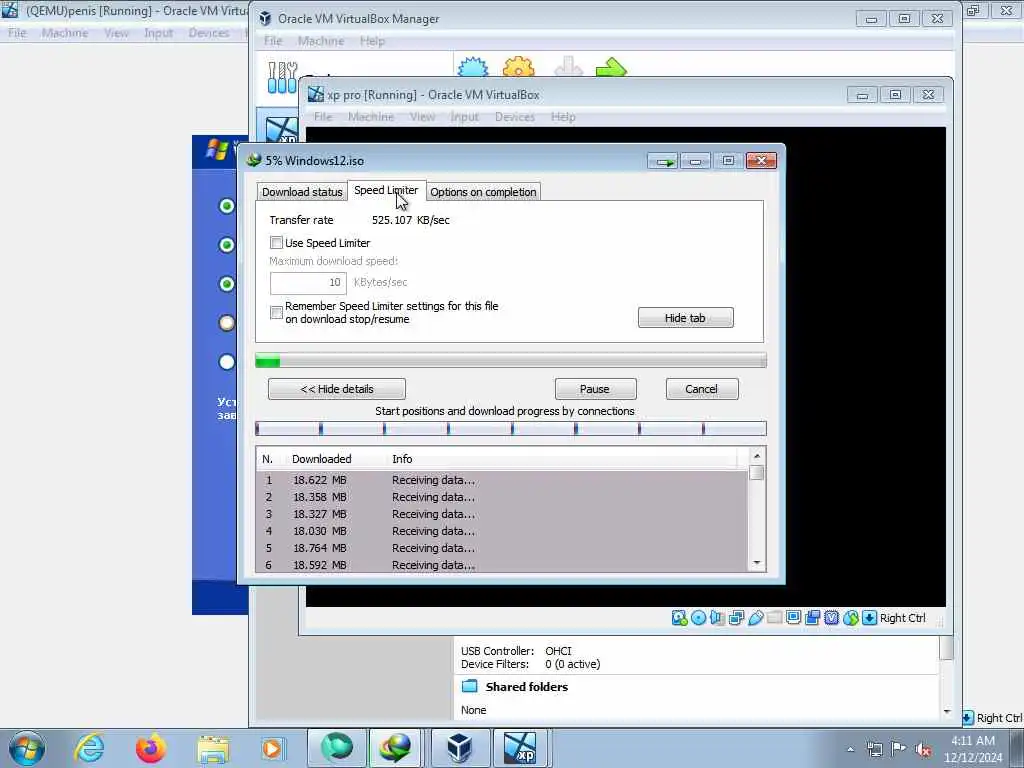This screenshot has width=1024, height=768.
Task: Open Settings gear in VirtualBox Manager toolbar
Action: tap(519, 67)
